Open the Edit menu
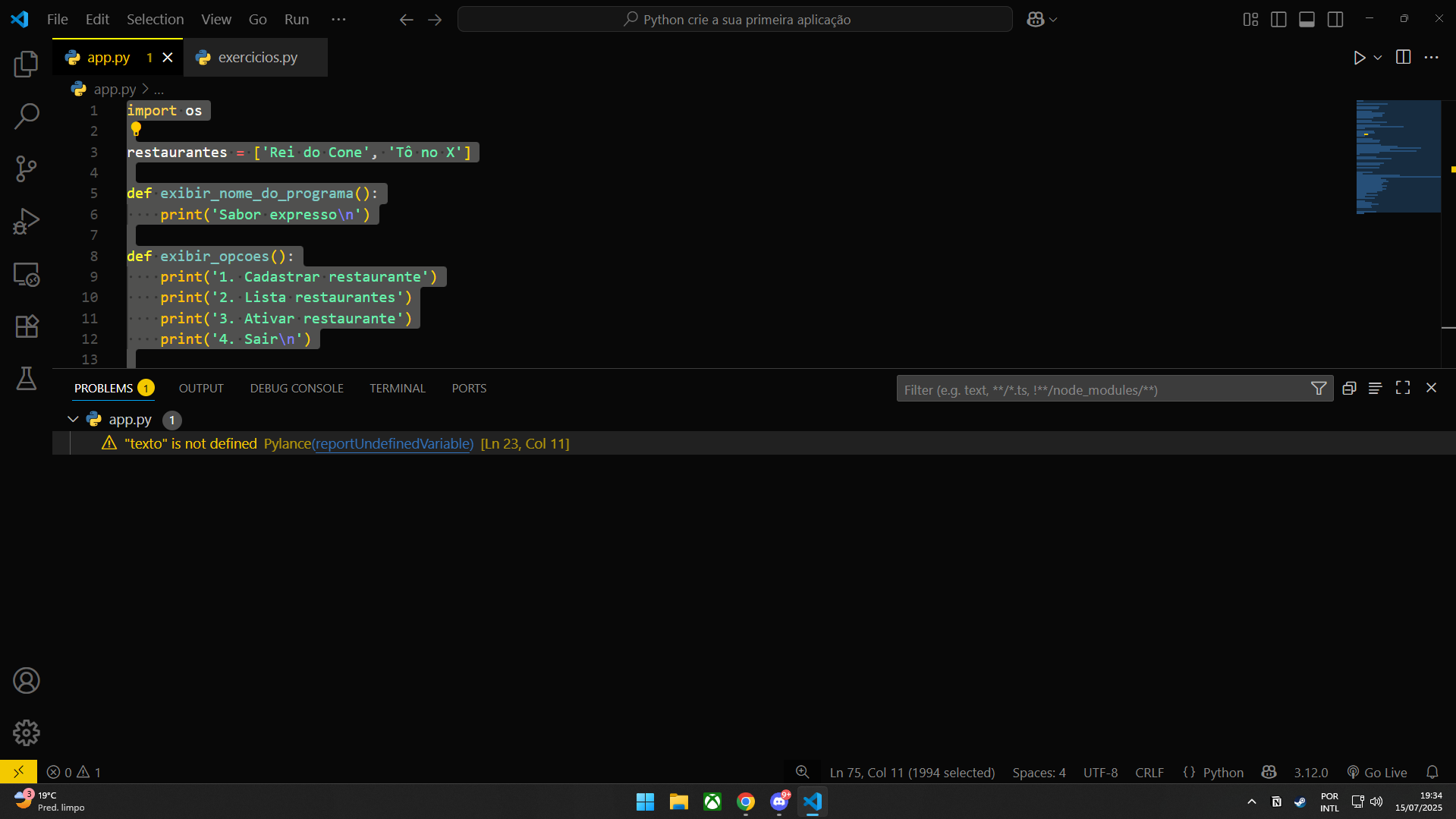 [97, 19]
